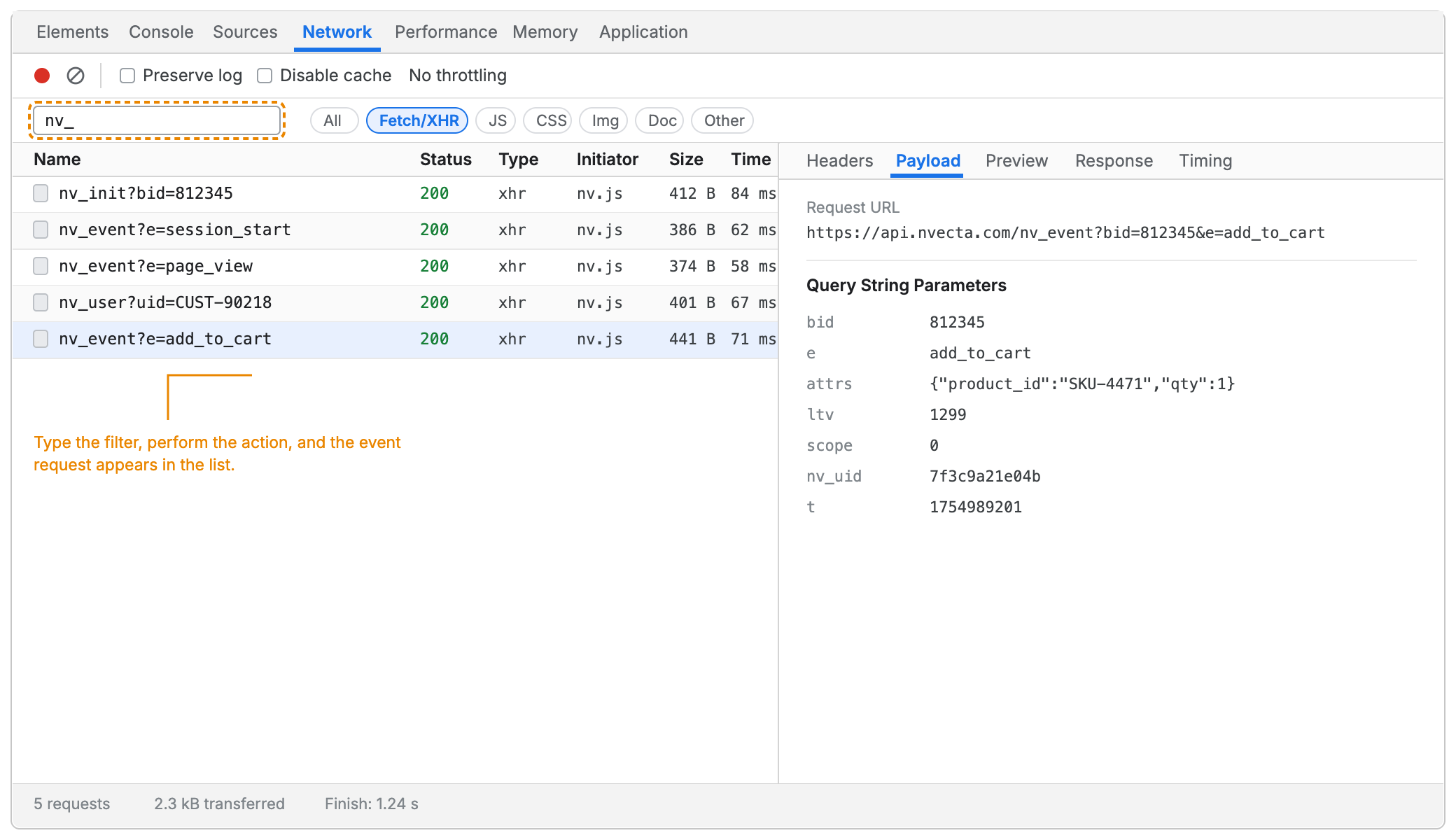
Task: Tick checkbox for nv_event?e=add_to_cart row
Action: [x=41, y=339]
